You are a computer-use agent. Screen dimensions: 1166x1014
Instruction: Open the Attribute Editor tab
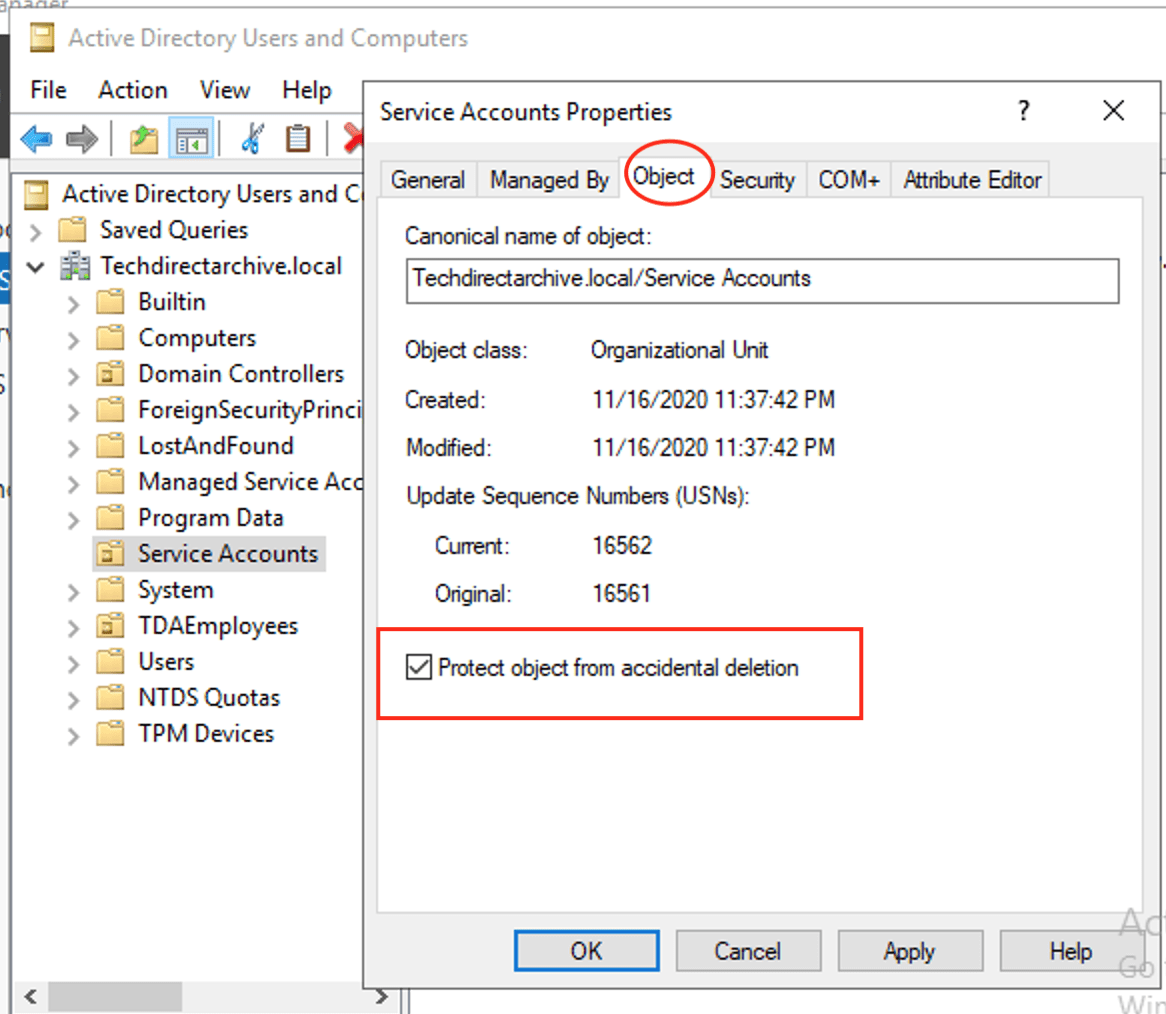[972, 180]
